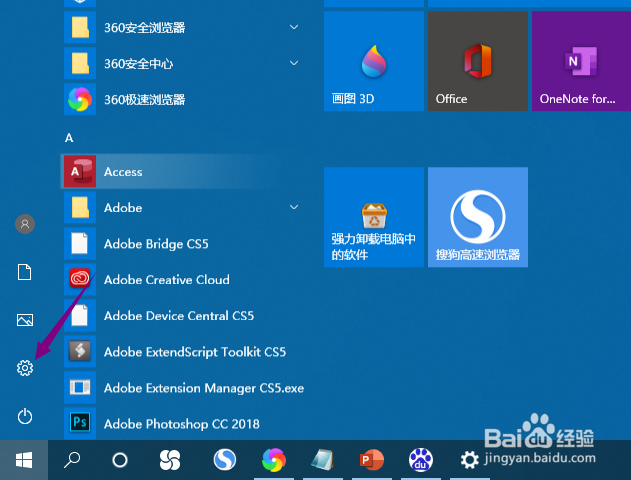Open the 强力卸载电脑中的软件 tile
The width and height of the screenshot is (631, 480).
coord(374,217)
